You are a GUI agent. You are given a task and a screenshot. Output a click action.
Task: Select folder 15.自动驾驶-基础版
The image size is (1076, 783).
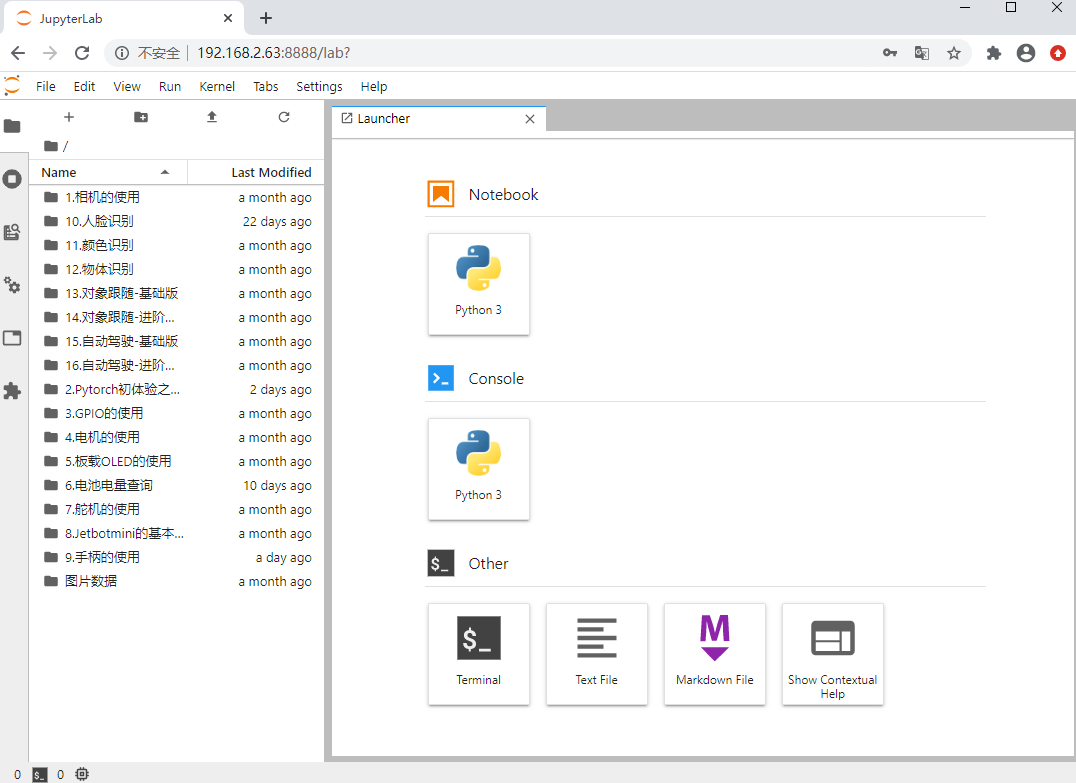coord(177,342)
